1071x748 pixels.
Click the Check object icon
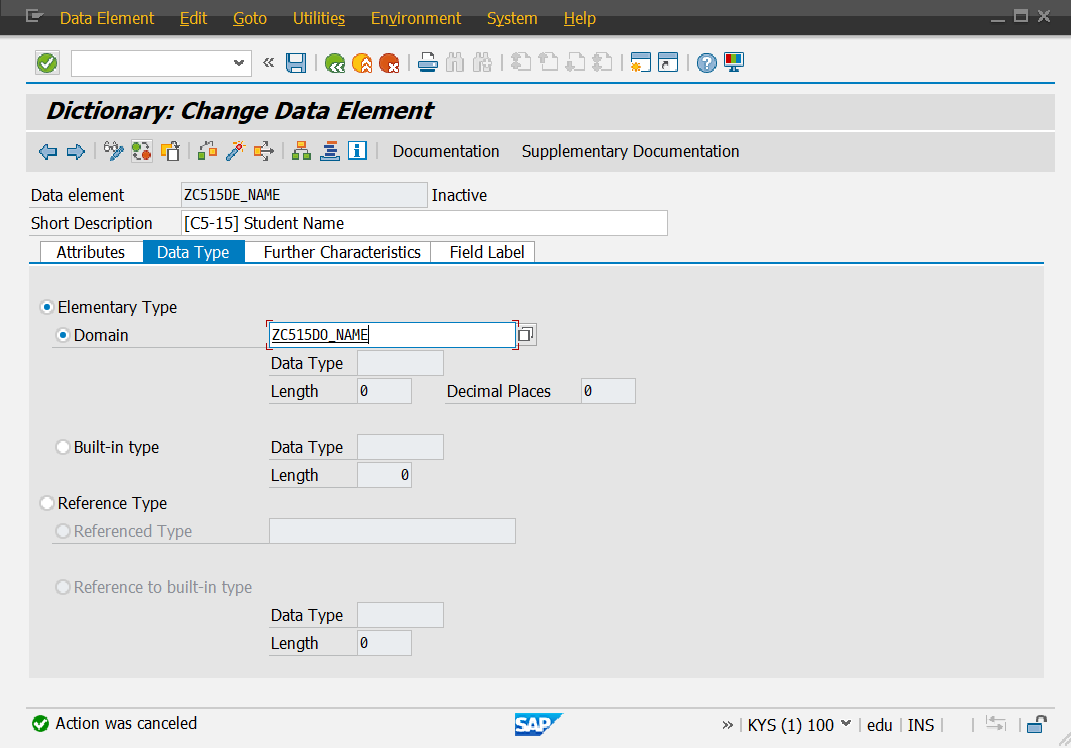(207, 152)
